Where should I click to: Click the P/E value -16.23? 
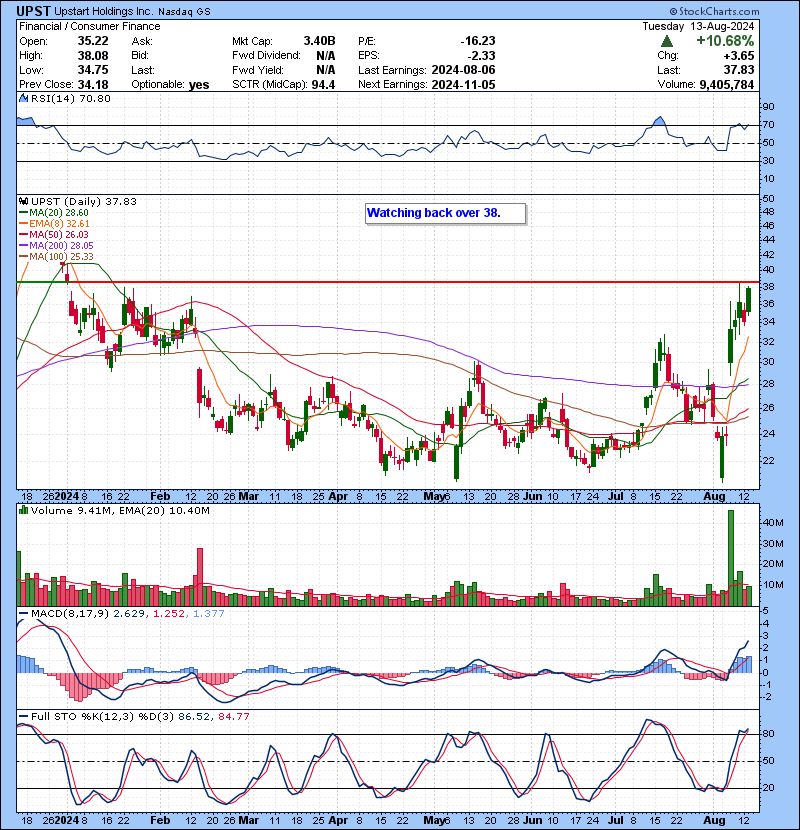(x=478, y=41)
